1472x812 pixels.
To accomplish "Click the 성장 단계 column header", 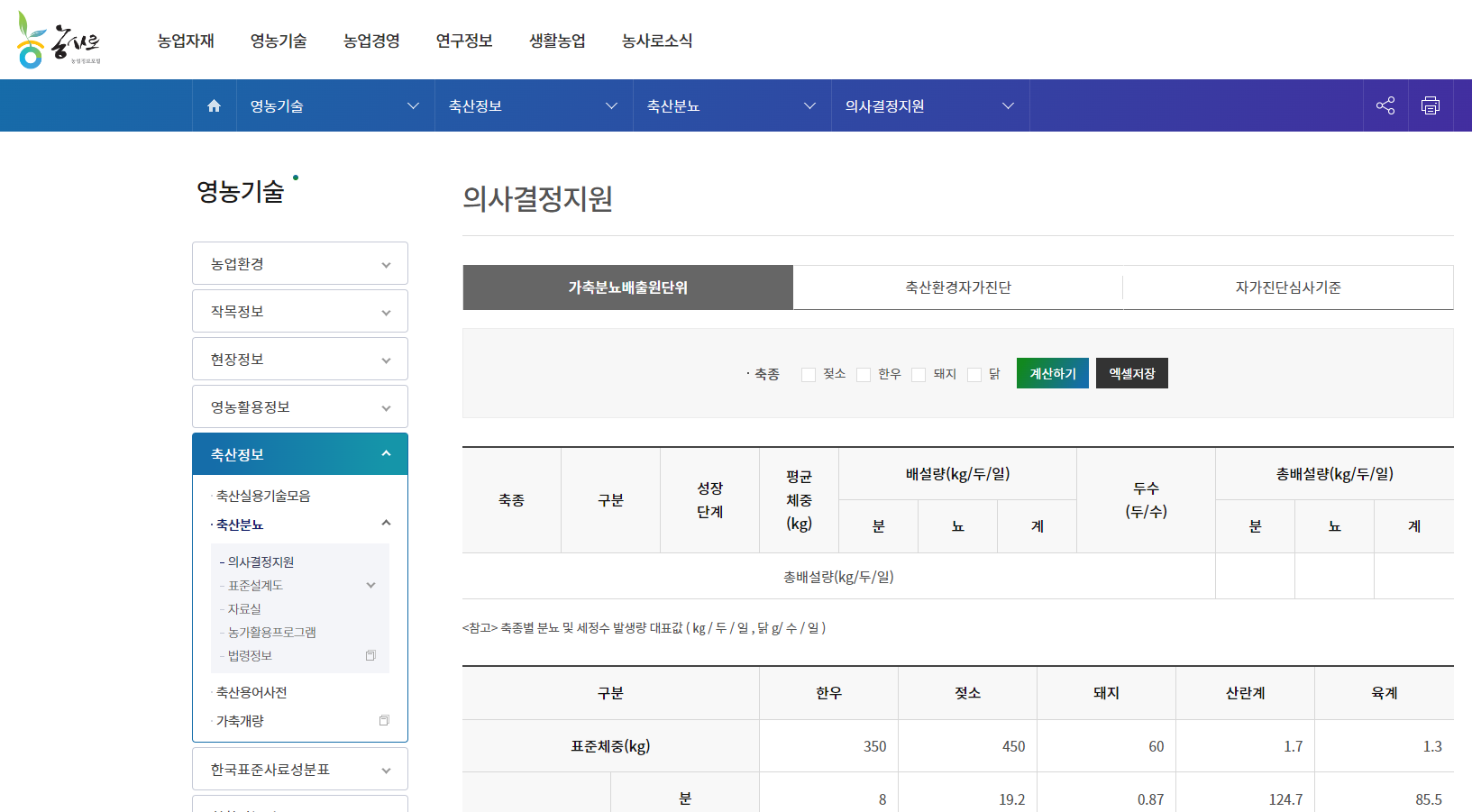I will click(x=709, y=500).
